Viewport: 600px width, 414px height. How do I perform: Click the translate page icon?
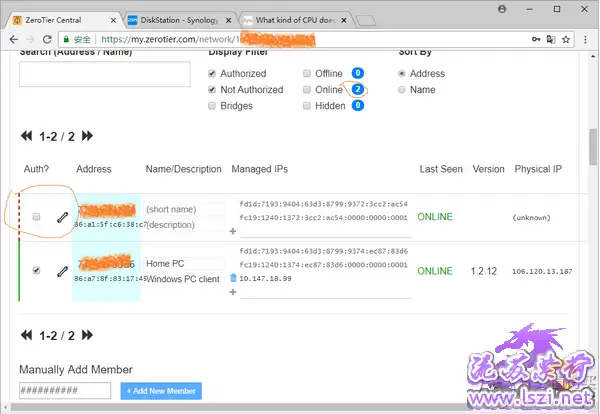click(x=551, y=39)
